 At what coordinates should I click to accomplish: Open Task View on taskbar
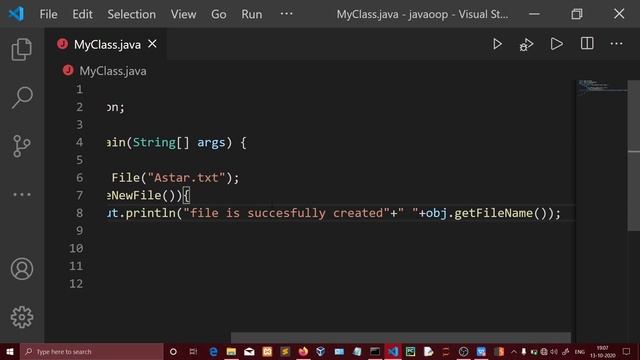(193, 351)
